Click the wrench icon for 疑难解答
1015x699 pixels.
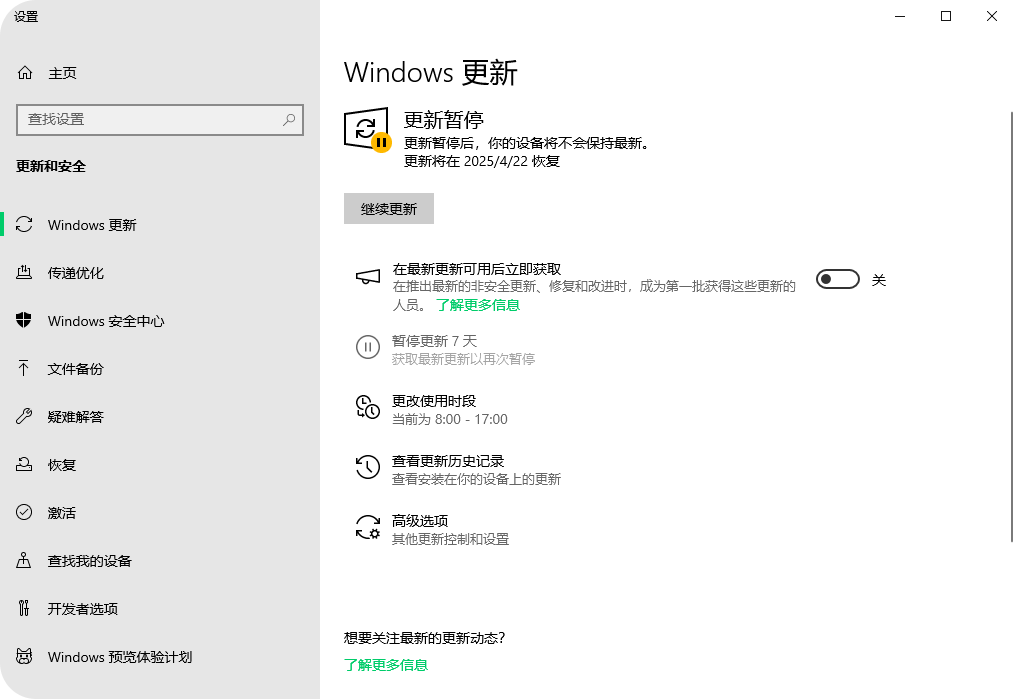(24, 416)
